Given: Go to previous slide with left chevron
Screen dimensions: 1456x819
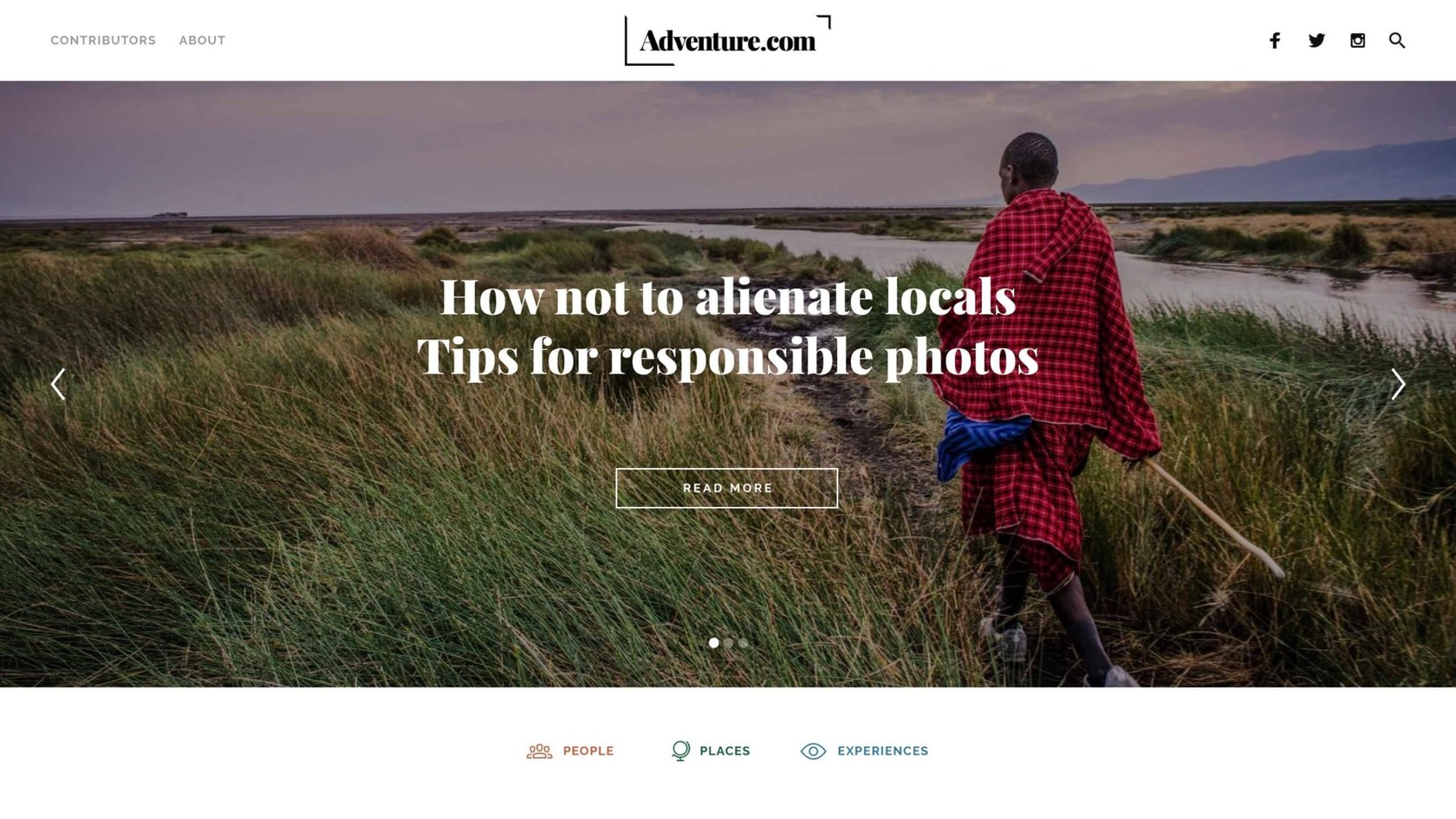Looking at the screenshot, I should point(58,384).
